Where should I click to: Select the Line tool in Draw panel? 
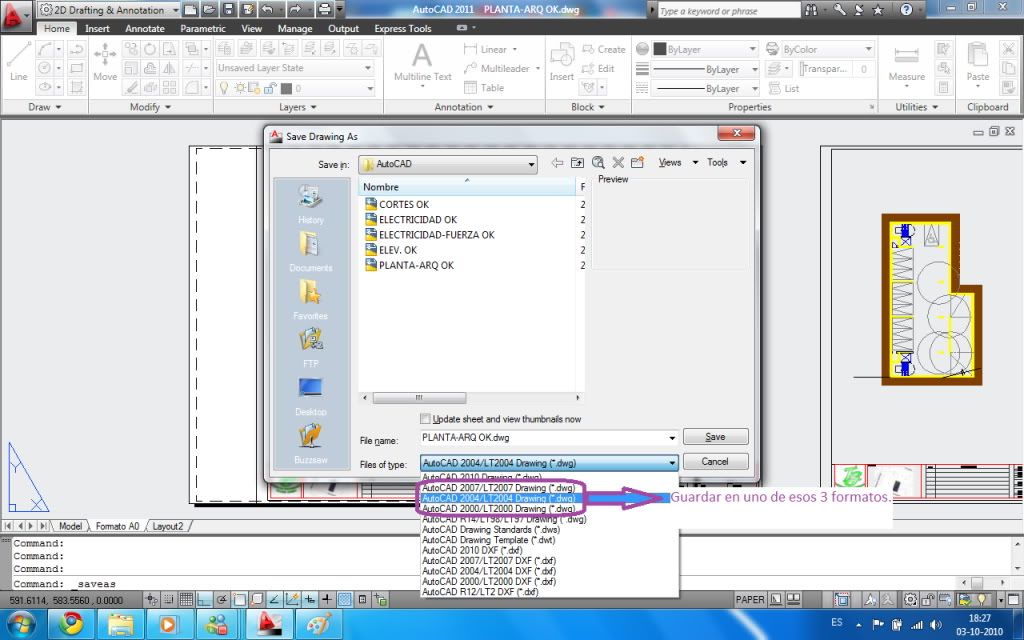click(18, 61)
